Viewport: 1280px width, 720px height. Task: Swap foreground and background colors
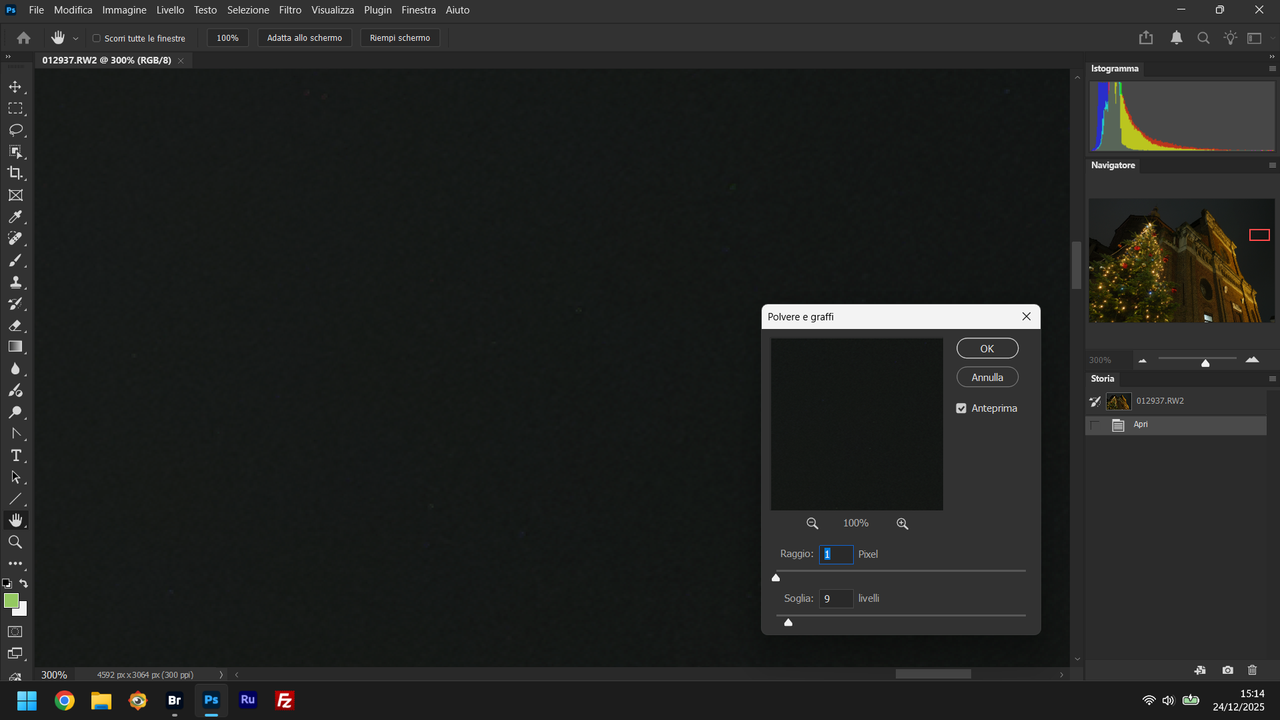click(24, 583)
